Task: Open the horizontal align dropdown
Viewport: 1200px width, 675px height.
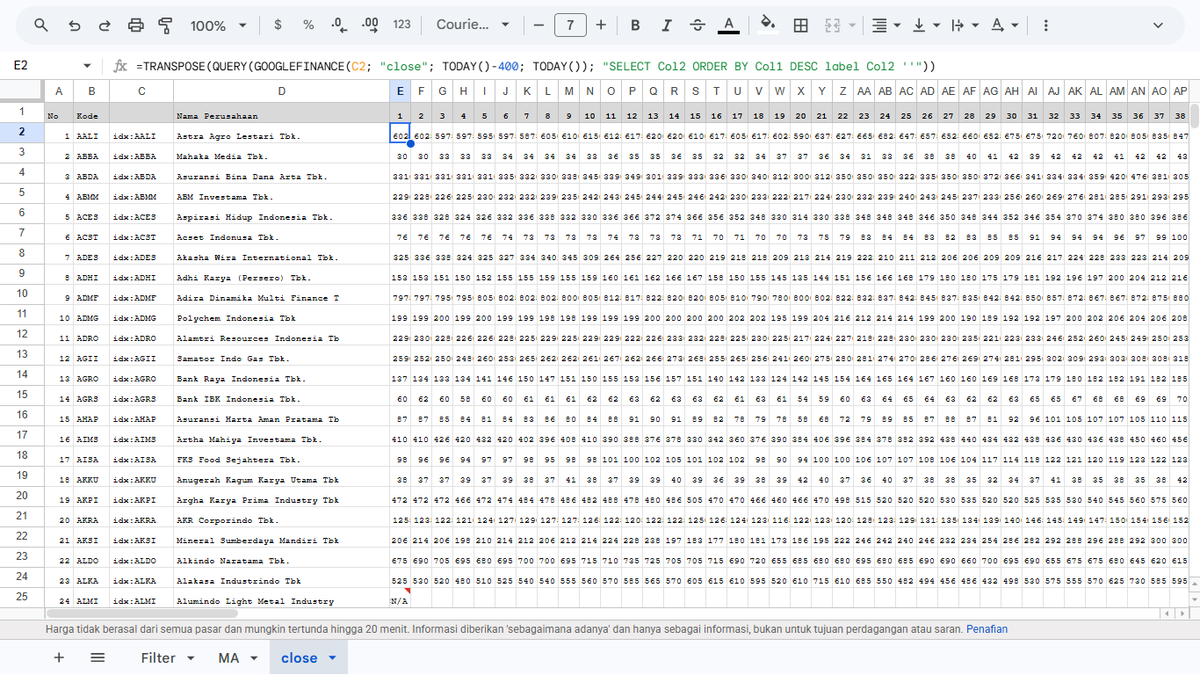Action: coord(885,25)
